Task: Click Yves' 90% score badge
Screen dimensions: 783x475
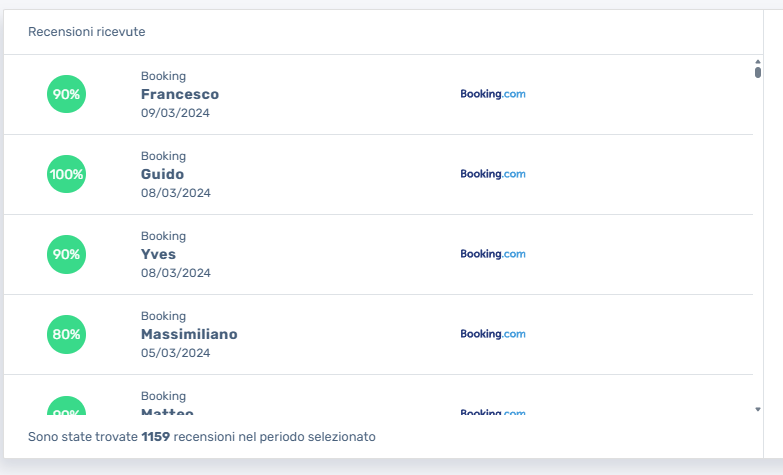Action: [67, 254]
